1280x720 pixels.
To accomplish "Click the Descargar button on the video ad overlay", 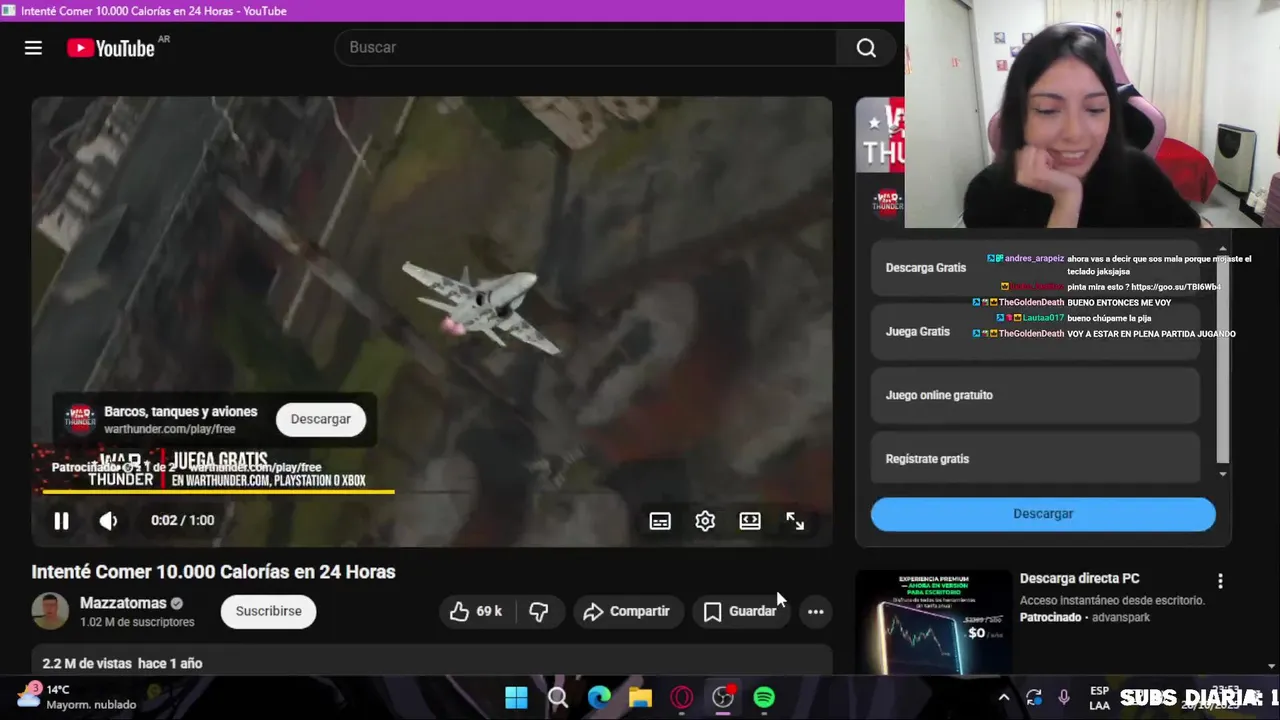I will point(321,419).
